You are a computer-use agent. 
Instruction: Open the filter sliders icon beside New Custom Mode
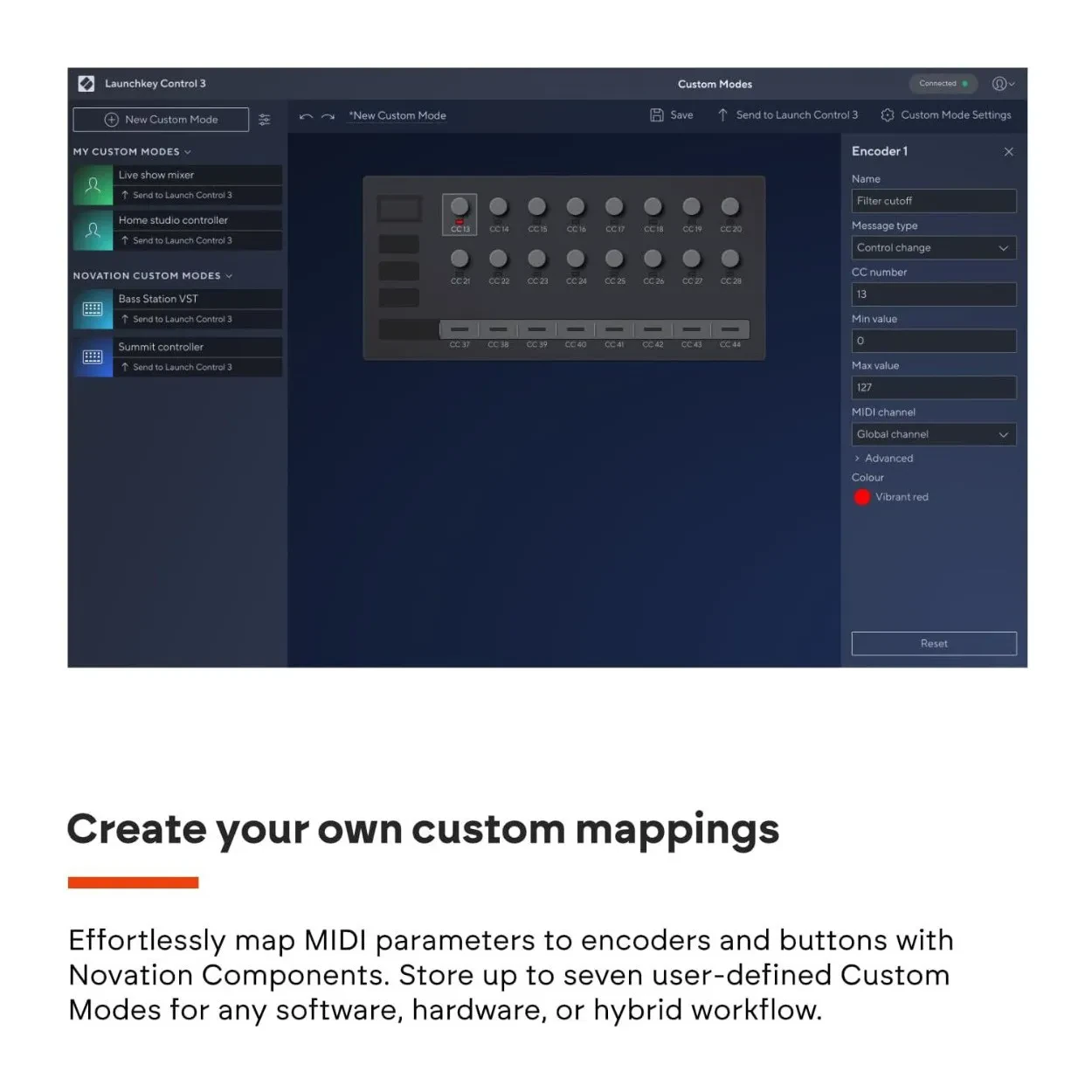click(265, 120)
